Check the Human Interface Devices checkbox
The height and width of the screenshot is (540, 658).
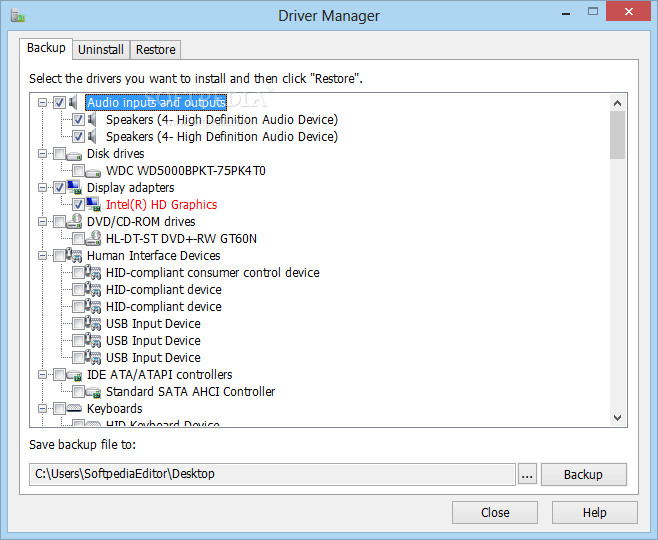59,256
